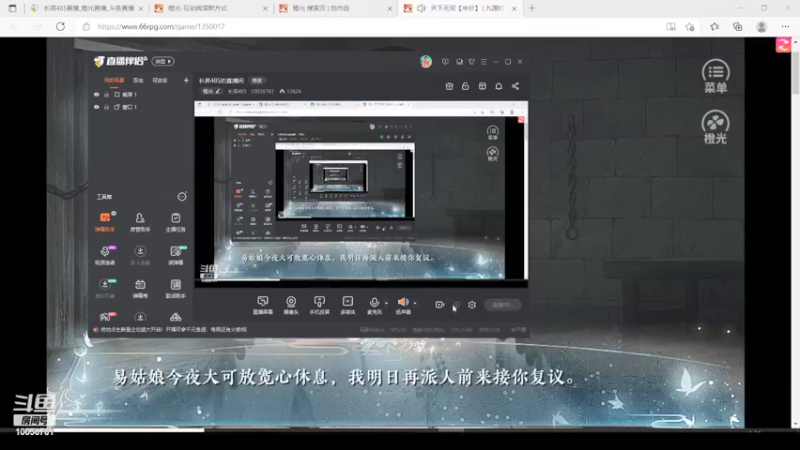Reload the page with the refresh button

pos(60,27)
